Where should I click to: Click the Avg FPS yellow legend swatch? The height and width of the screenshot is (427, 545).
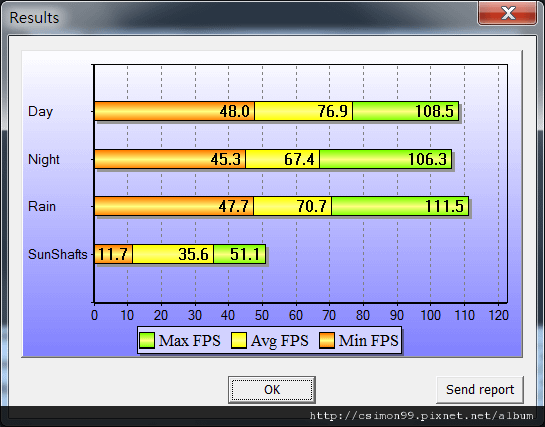pyautogui.click(x=239, y=340)
